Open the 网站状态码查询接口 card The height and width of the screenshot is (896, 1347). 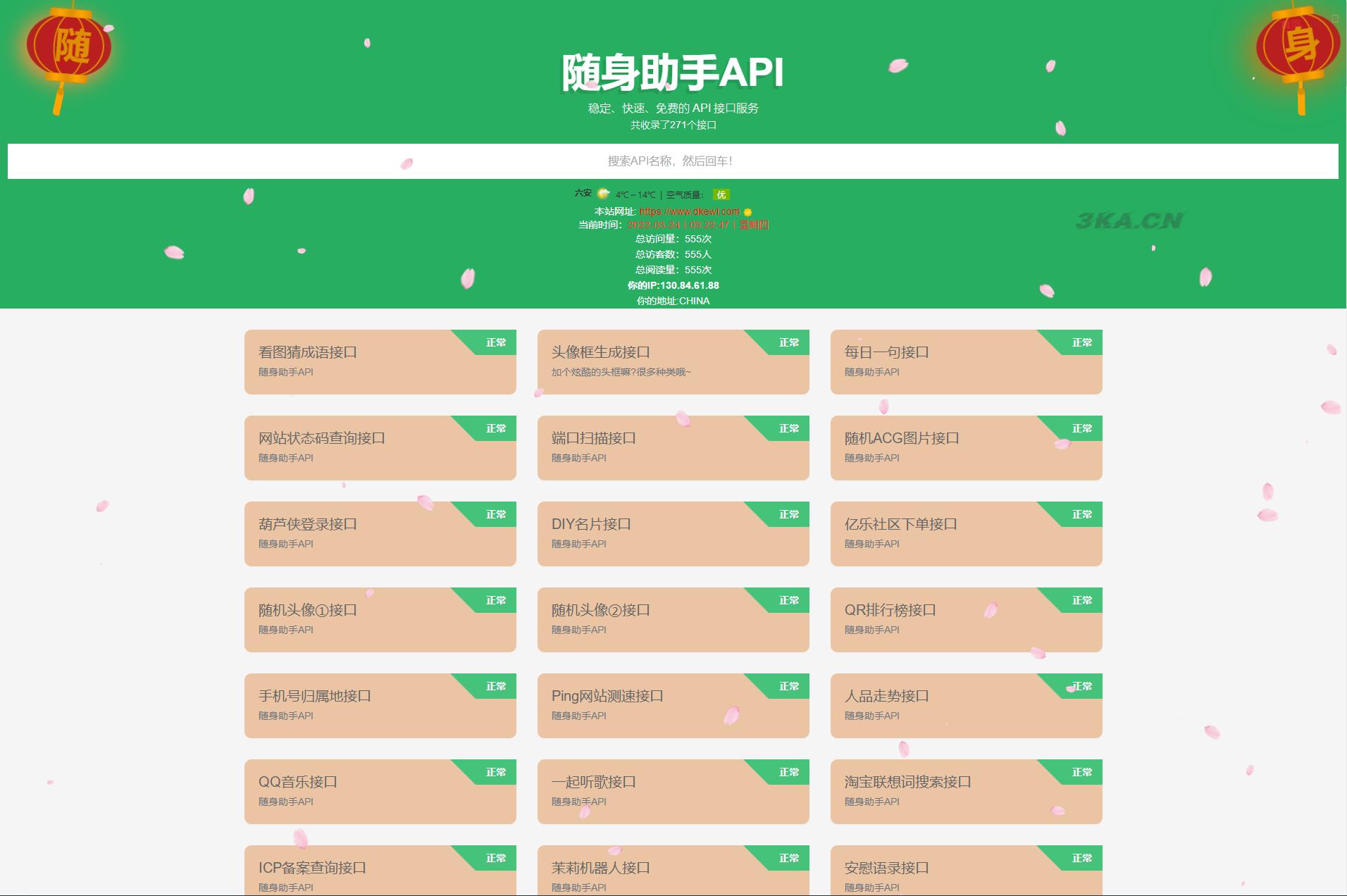pos(380,448)
